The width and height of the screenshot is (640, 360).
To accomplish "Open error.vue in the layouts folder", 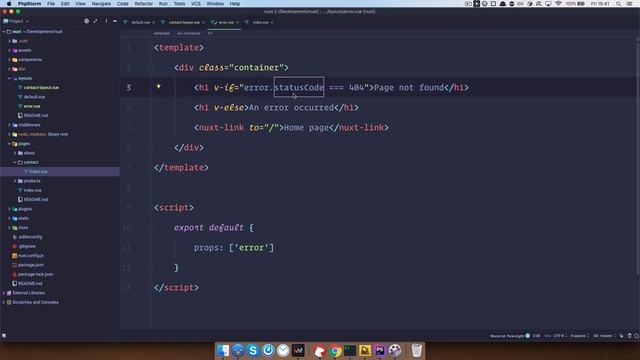I will click(x=32, y=106).
